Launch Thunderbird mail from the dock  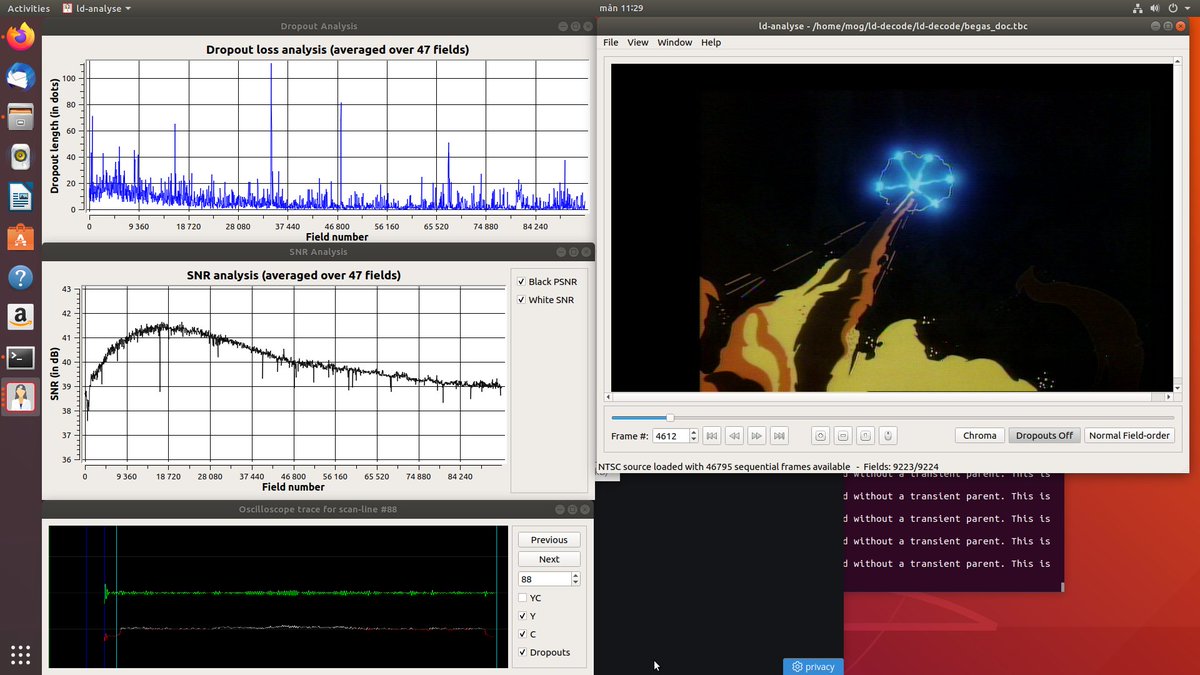pyautogui.click(x=21, y=77)
